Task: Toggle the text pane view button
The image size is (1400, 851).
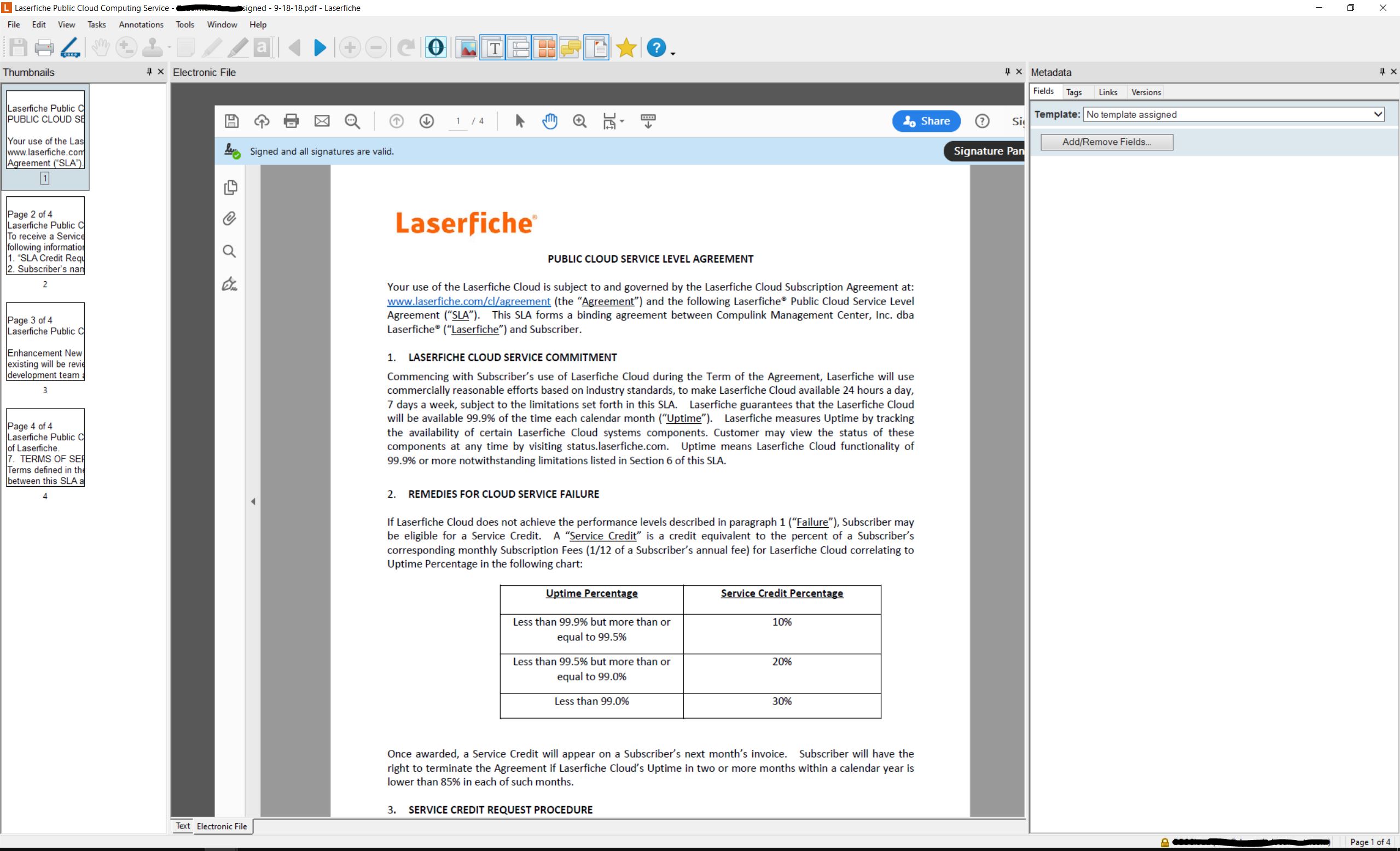Action: point(493,48)
